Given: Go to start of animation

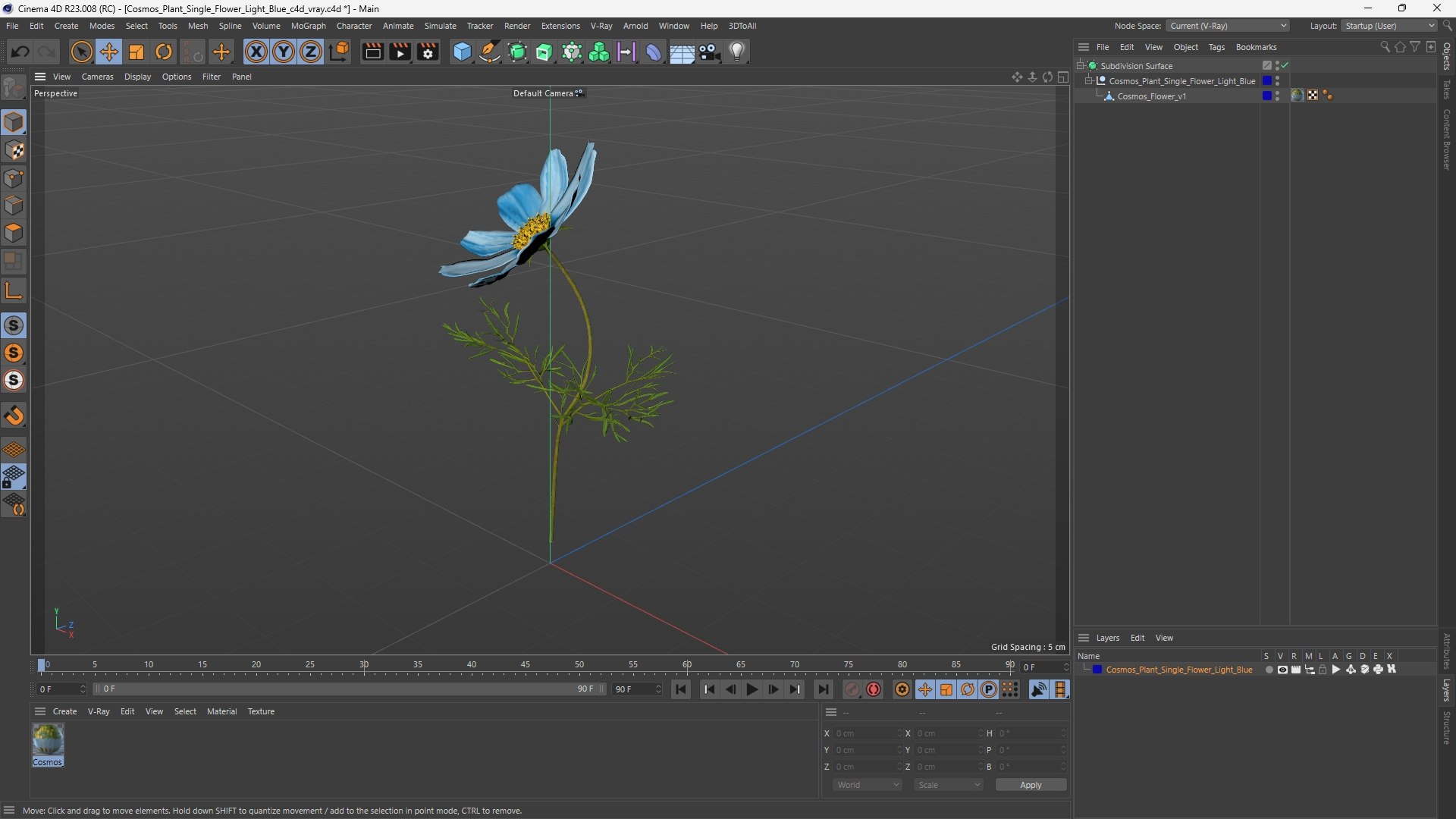Looking at the screenshot, I should (x=681, y=689).
